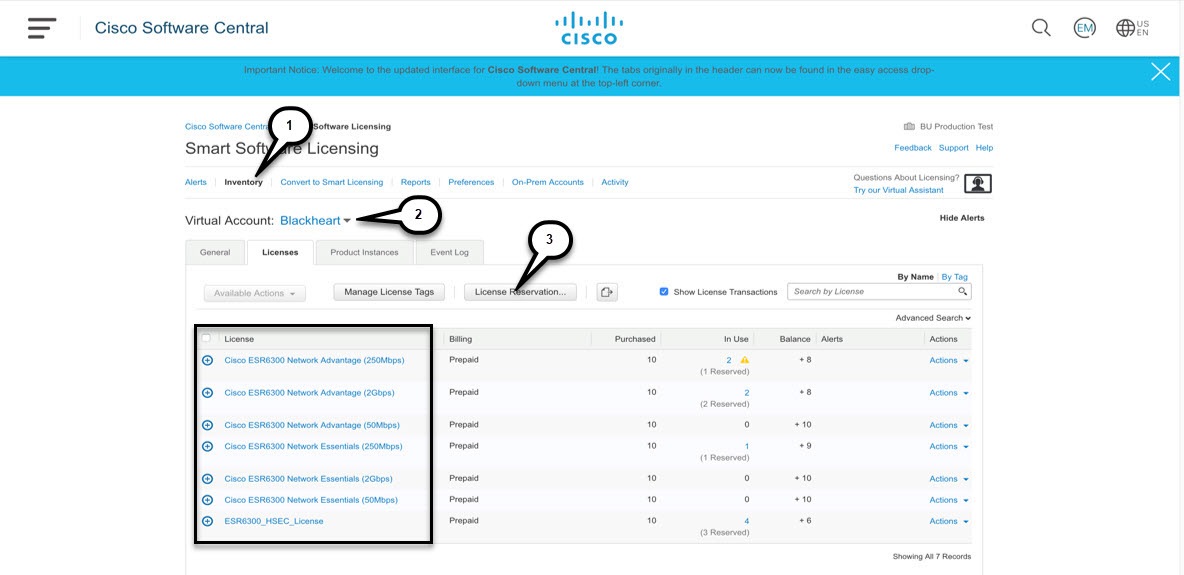This screenshot has height=575, width=1184.
Task: Open the ESR6300_HSEC_License link
Action: (x=273, y=521)
